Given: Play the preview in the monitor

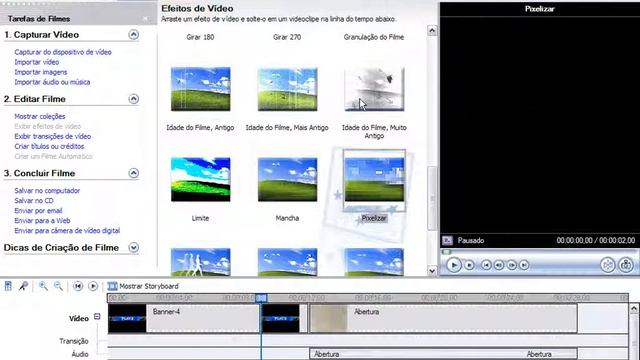Looking at the screenshot, I should coord(453,265).
